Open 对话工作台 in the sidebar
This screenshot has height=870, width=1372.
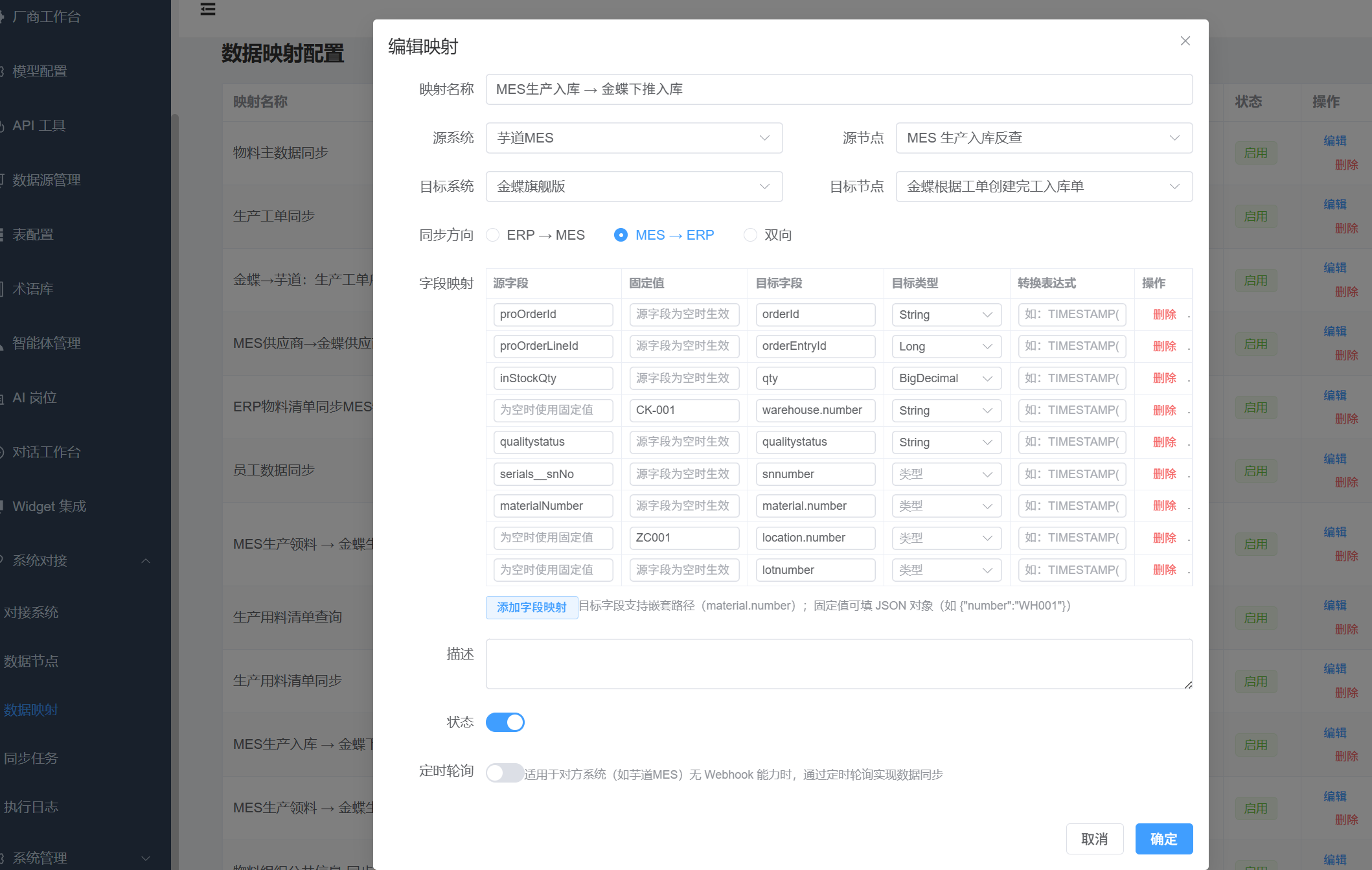47,452
